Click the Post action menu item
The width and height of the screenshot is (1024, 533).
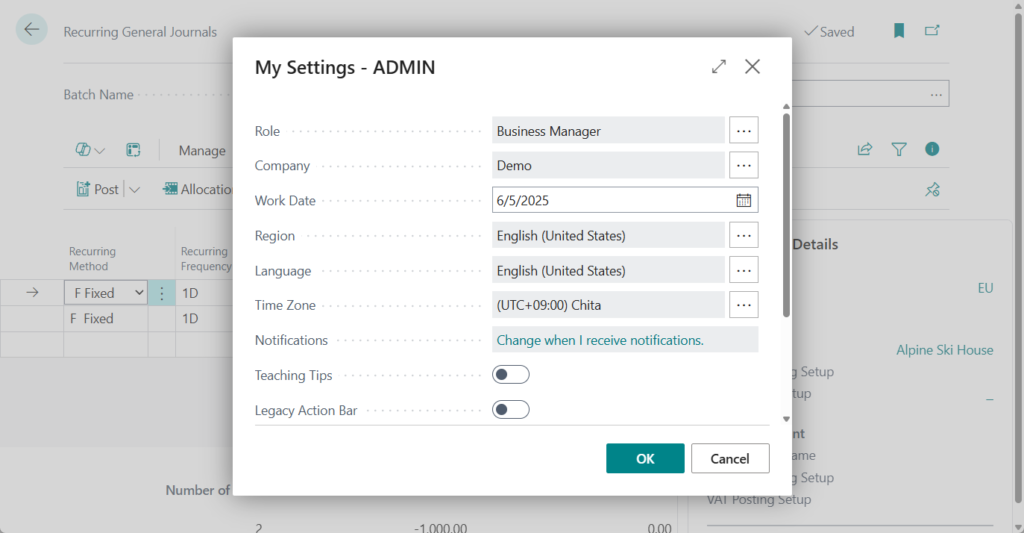click(x=98, y=189)
